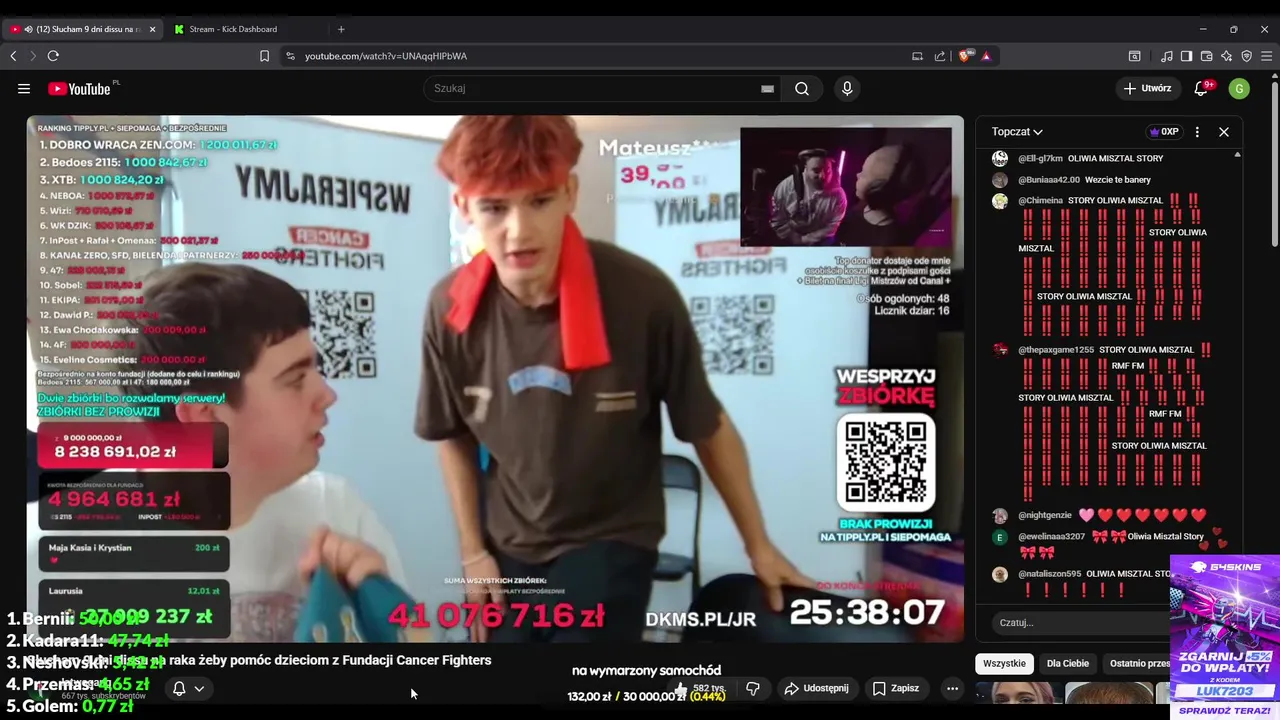Click the @Chimeina chat username
Image resolution: width=1280 pixels, height=720 pixels.
[1040, 200]
